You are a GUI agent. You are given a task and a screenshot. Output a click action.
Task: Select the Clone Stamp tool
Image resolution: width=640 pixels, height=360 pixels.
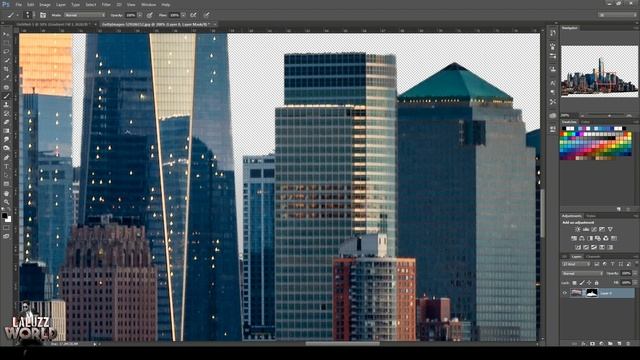(6, 104)
